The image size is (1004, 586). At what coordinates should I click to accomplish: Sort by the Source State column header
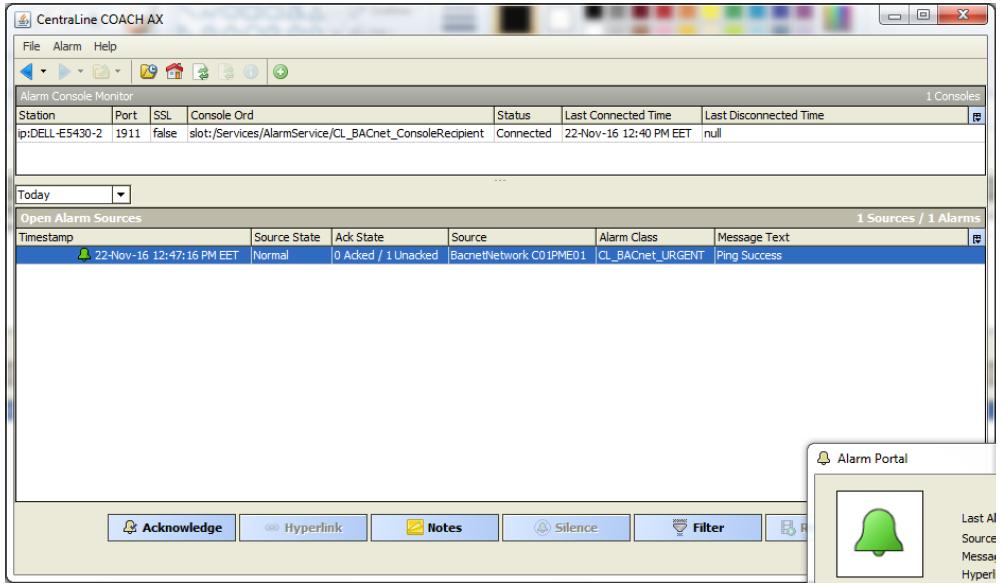click(x=291, y=237)
